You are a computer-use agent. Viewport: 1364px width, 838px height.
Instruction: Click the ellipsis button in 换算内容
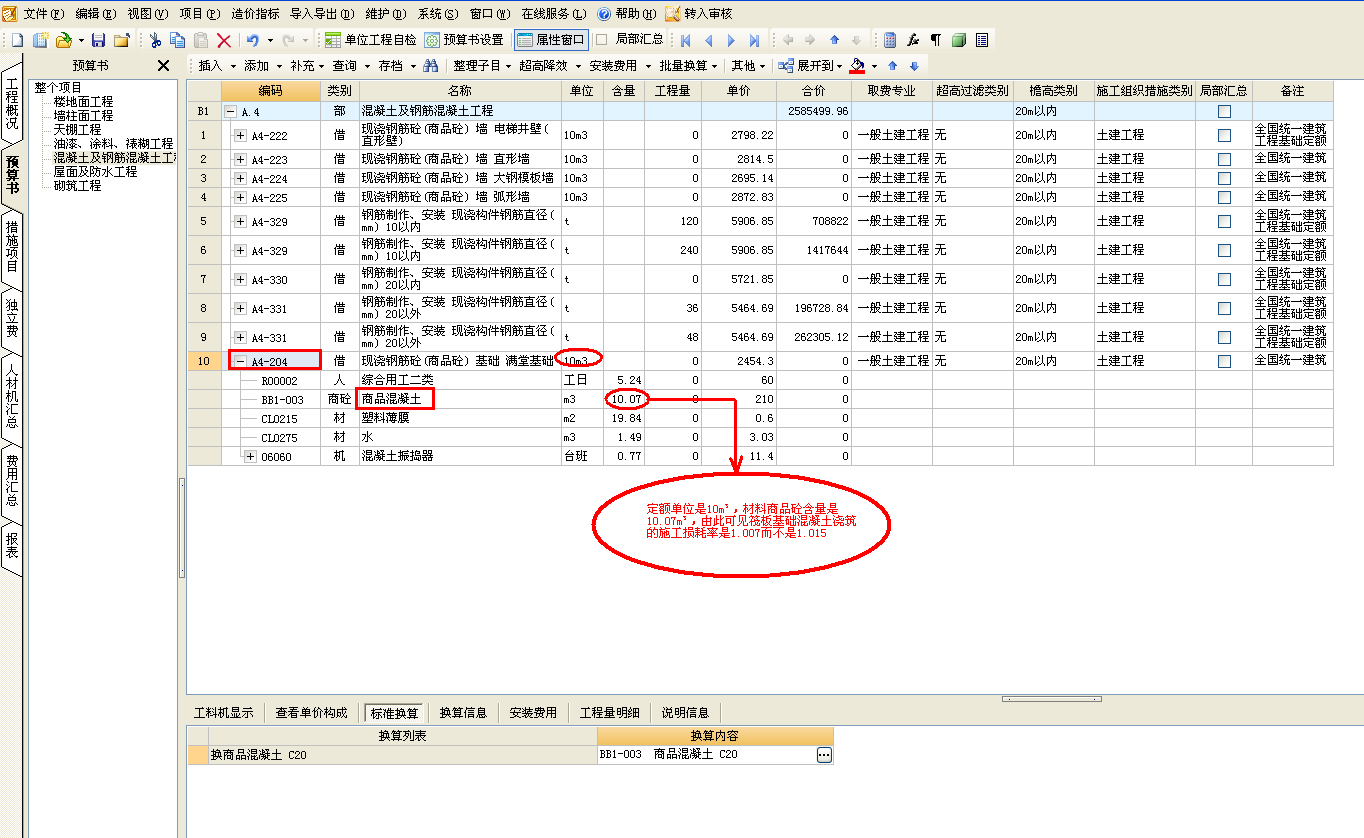824,755
